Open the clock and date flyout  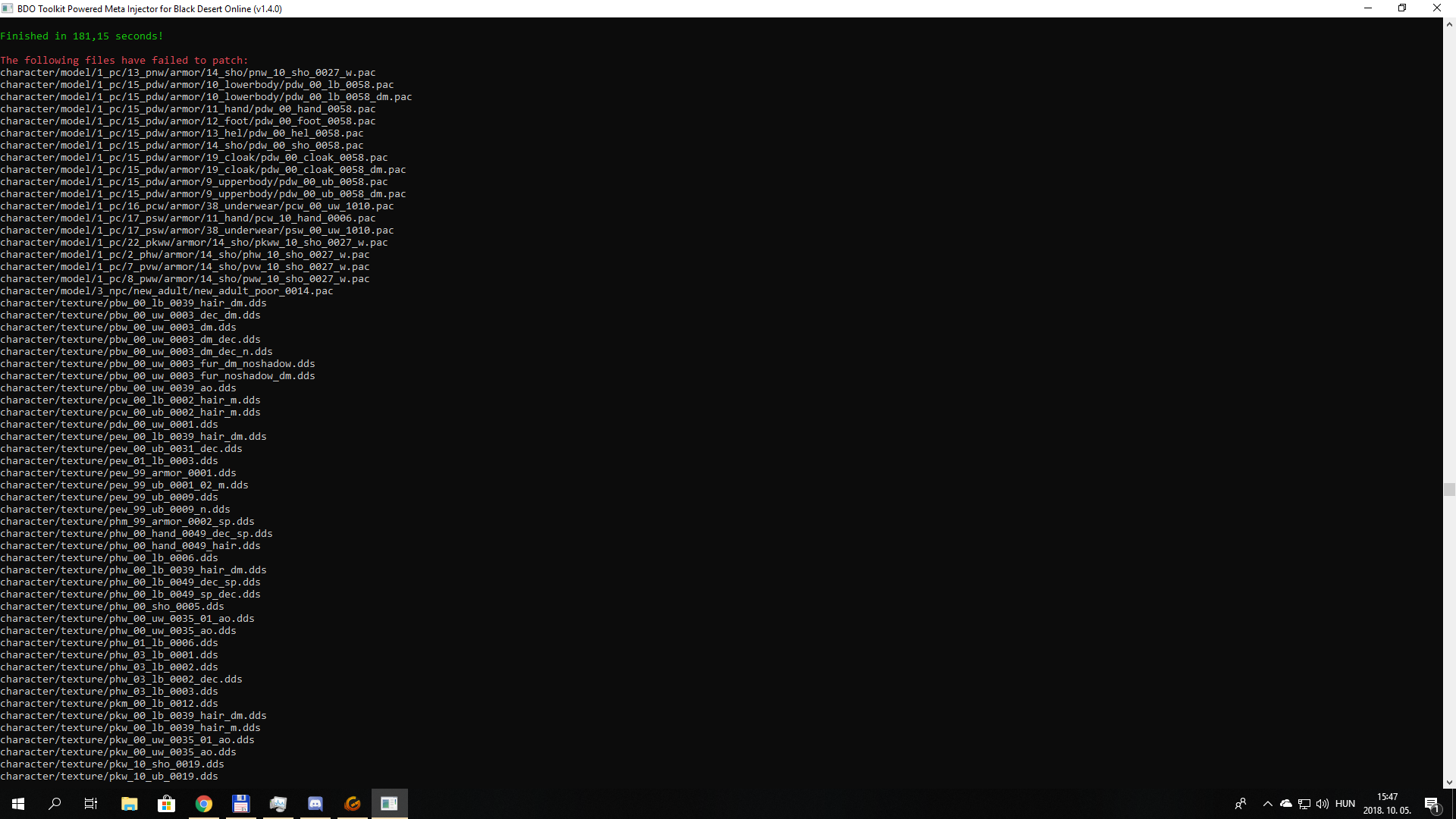1387,804
